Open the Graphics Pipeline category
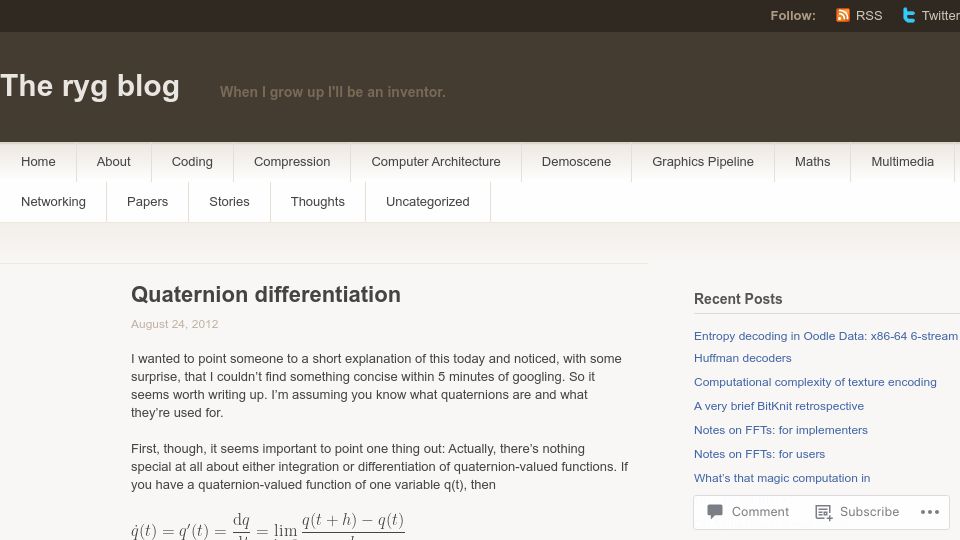The height and width of the screenshot is (540, 960). (702, 162)
